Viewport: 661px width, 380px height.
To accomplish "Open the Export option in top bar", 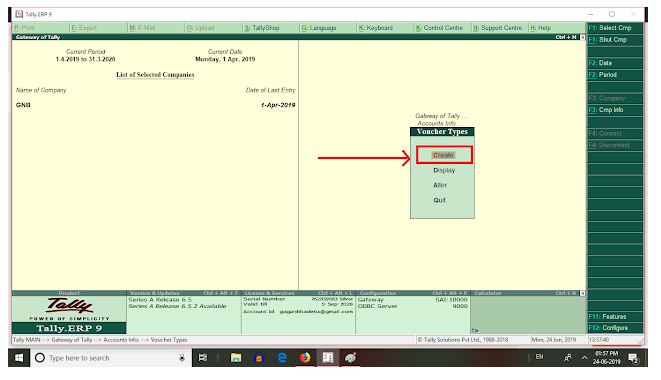I will pyautogui.click(x=98, y=28).
